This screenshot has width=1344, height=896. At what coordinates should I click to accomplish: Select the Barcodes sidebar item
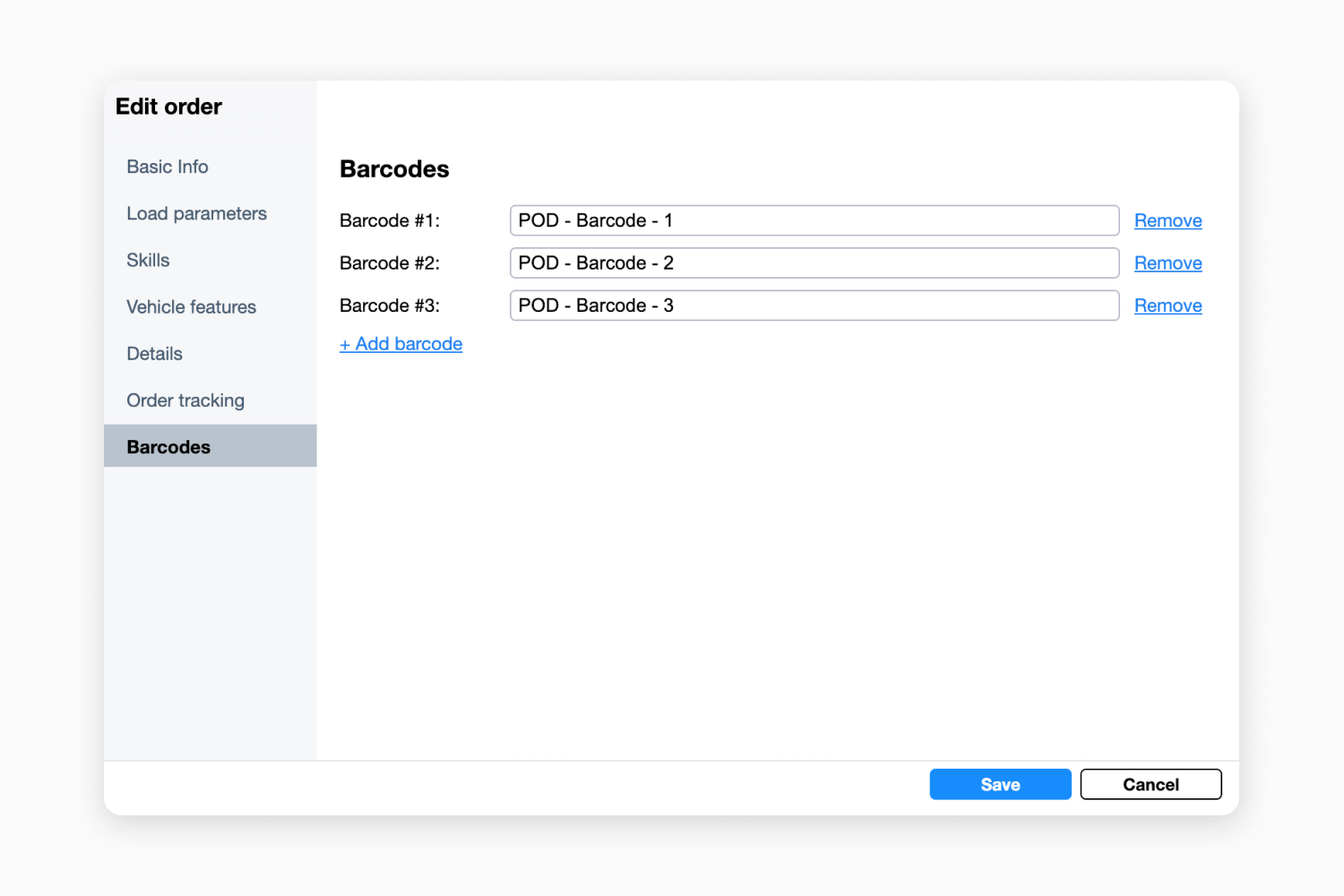(x=168, y=447)
